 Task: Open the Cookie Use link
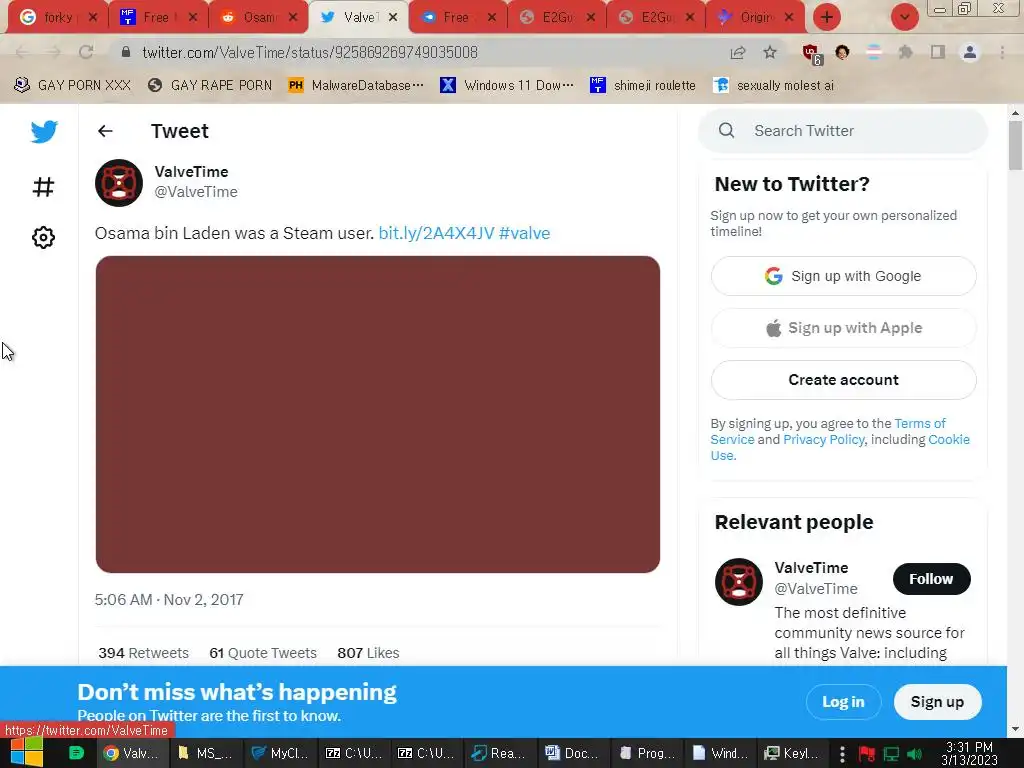(x=949, y=440)
